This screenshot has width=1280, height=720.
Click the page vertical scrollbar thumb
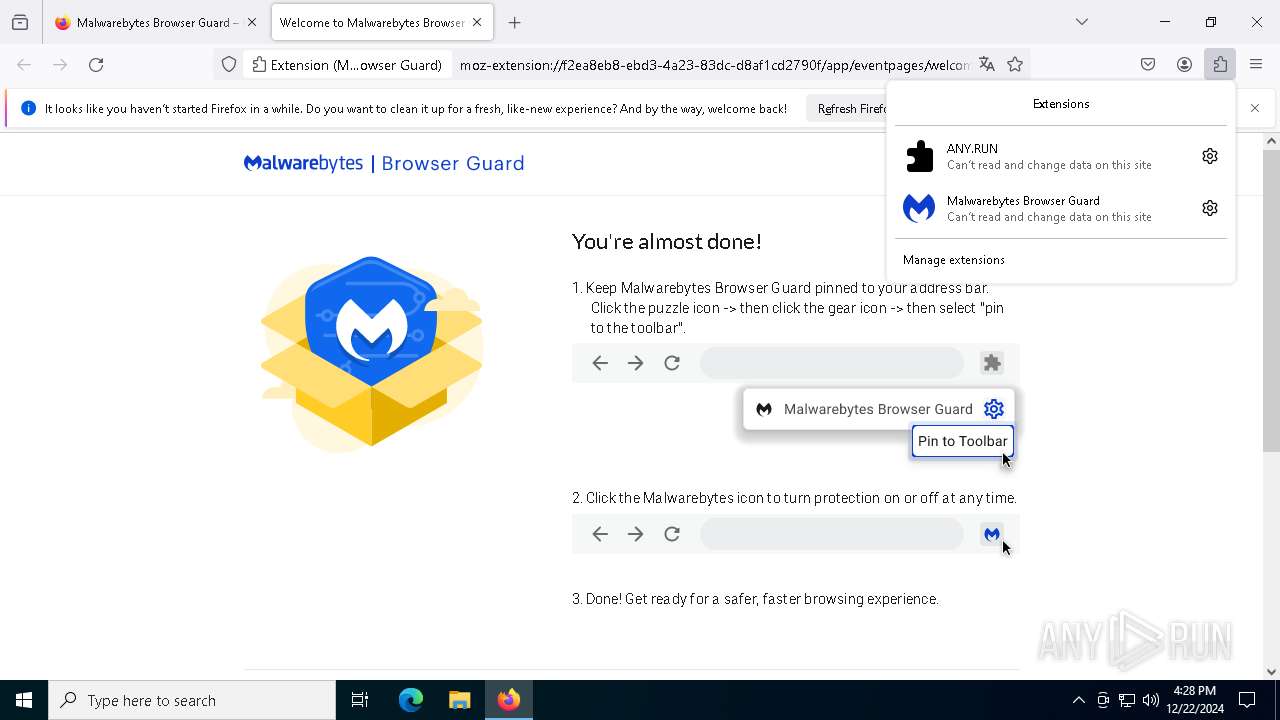(x=1271, y=300)
